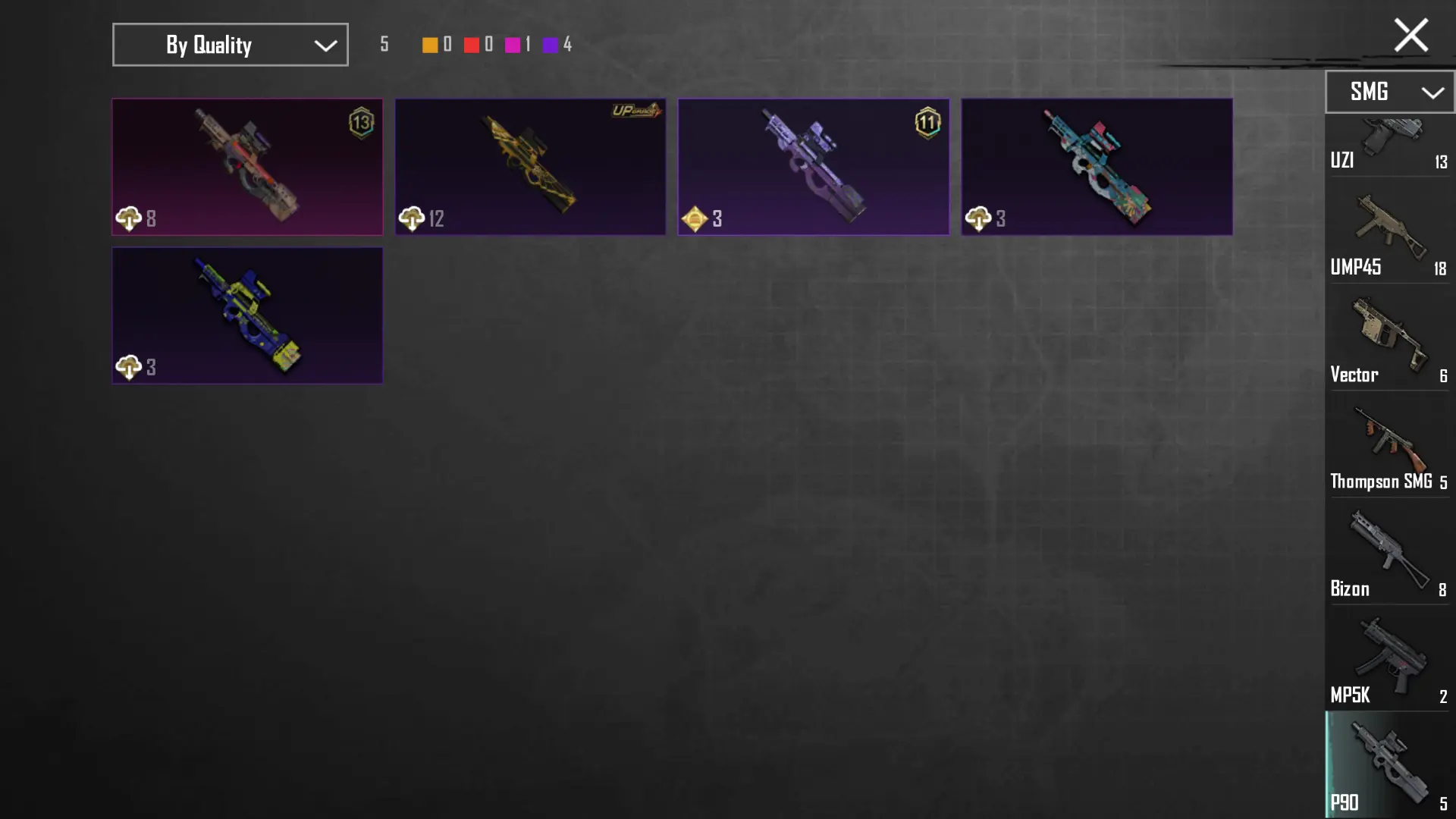Select the level 13 red P90 skin
The height and width of the screenshot is (819, 1456).
(x=247, y=167)
